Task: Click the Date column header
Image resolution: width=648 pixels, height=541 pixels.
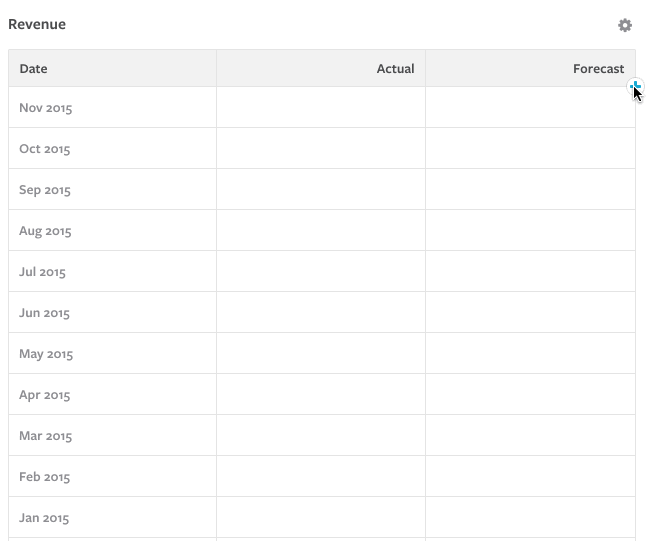Action: (x=34, y=69)
